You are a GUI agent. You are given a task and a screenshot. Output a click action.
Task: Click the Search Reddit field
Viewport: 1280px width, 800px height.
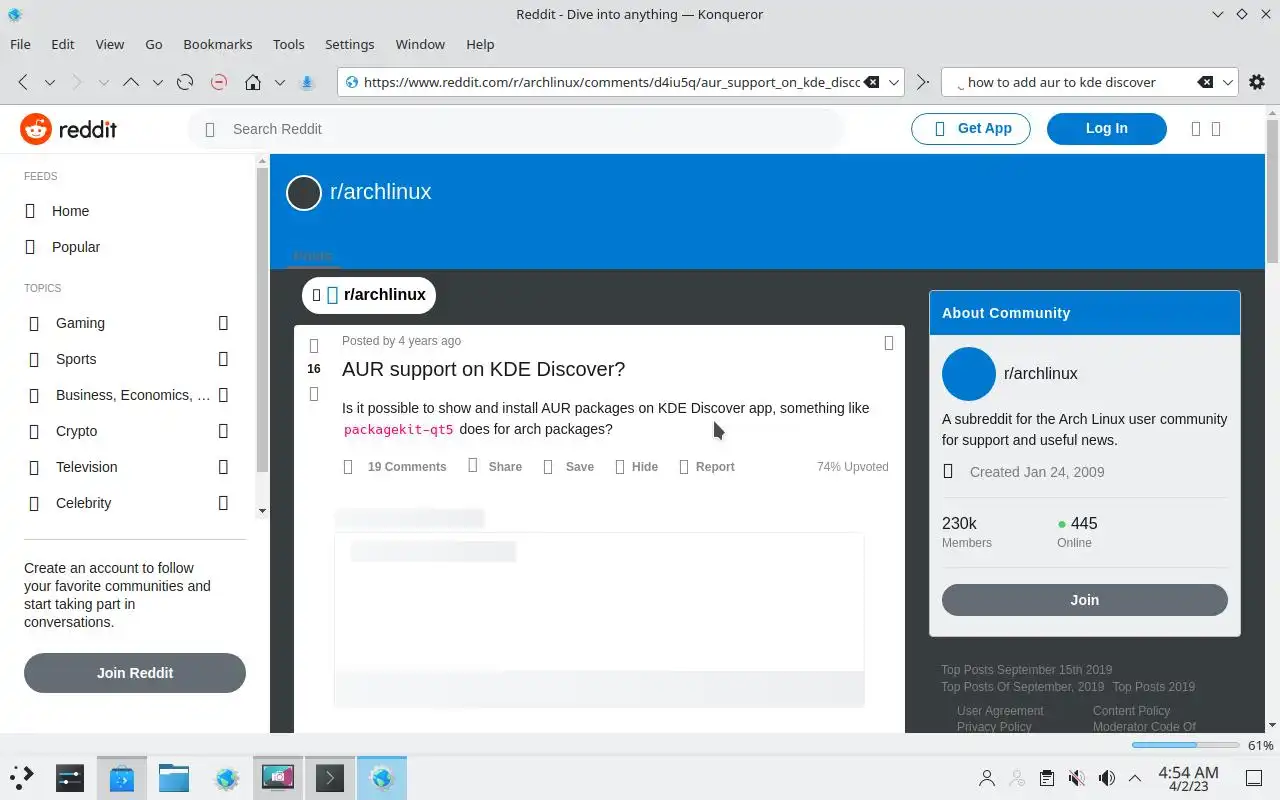pos(516,129)
